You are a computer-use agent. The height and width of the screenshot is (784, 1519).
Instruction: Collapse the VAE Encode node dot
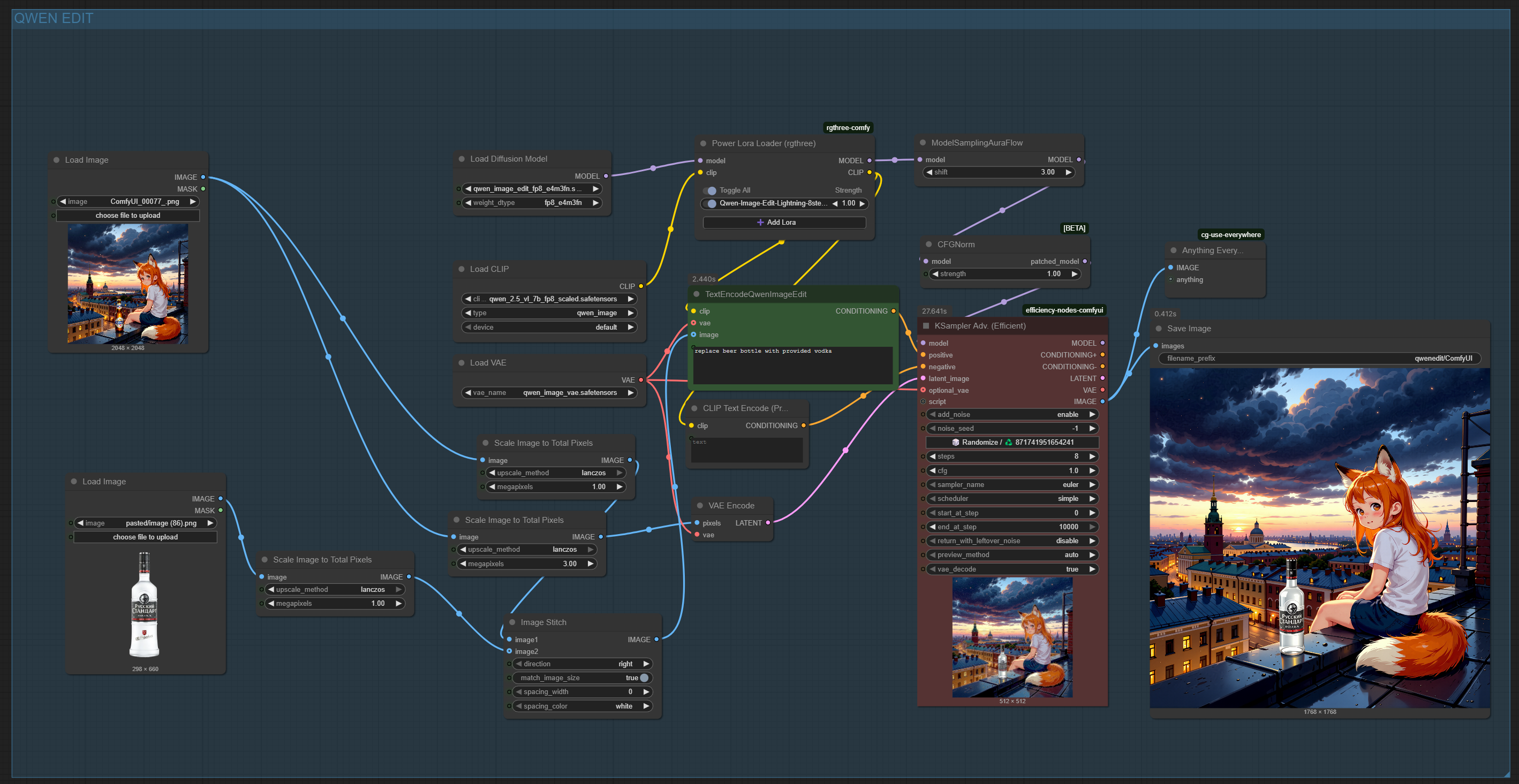[699, 506]
